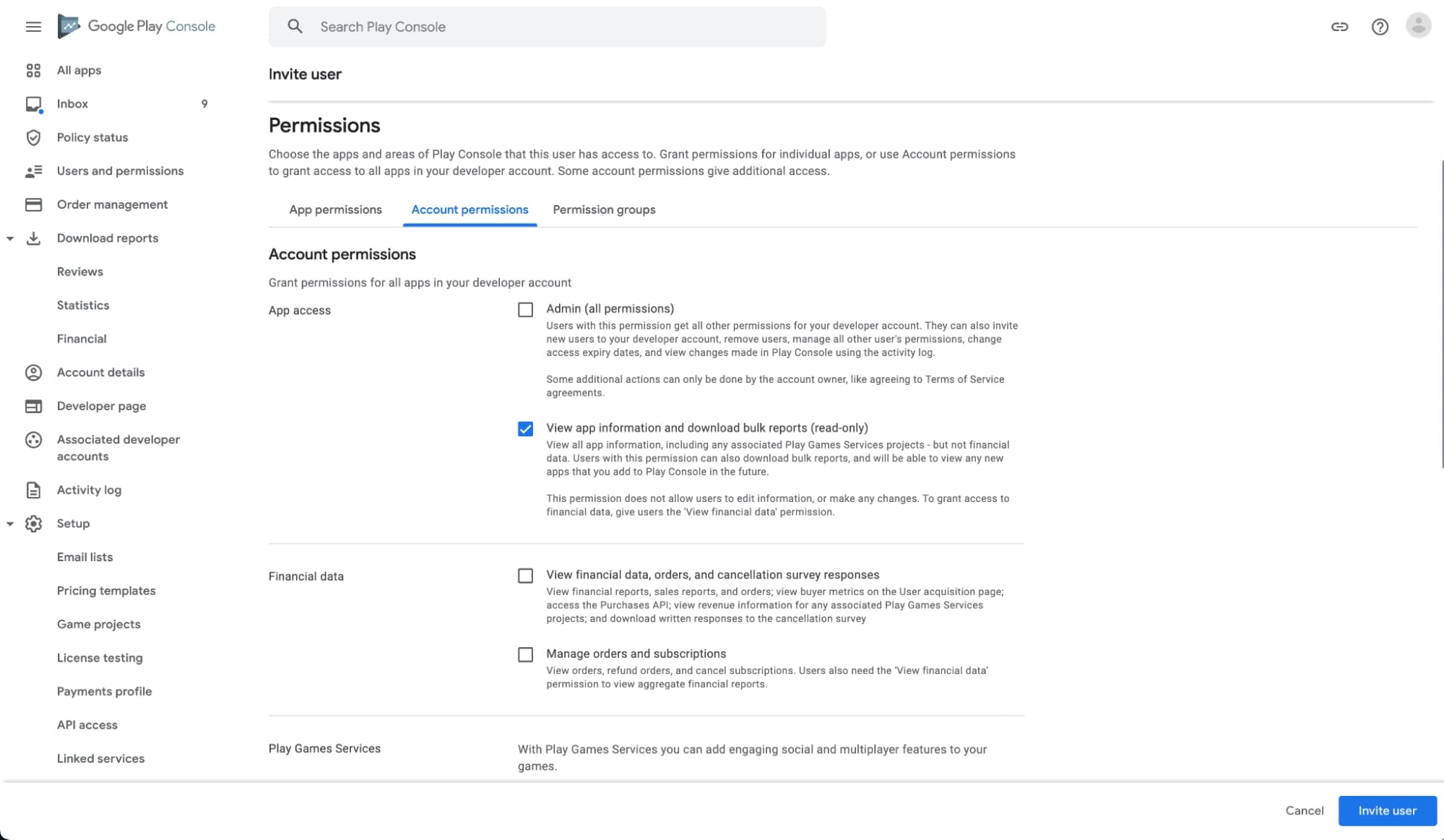Open the Permission groups tab
1444x840 pixels.
click(x=604, y=209)
